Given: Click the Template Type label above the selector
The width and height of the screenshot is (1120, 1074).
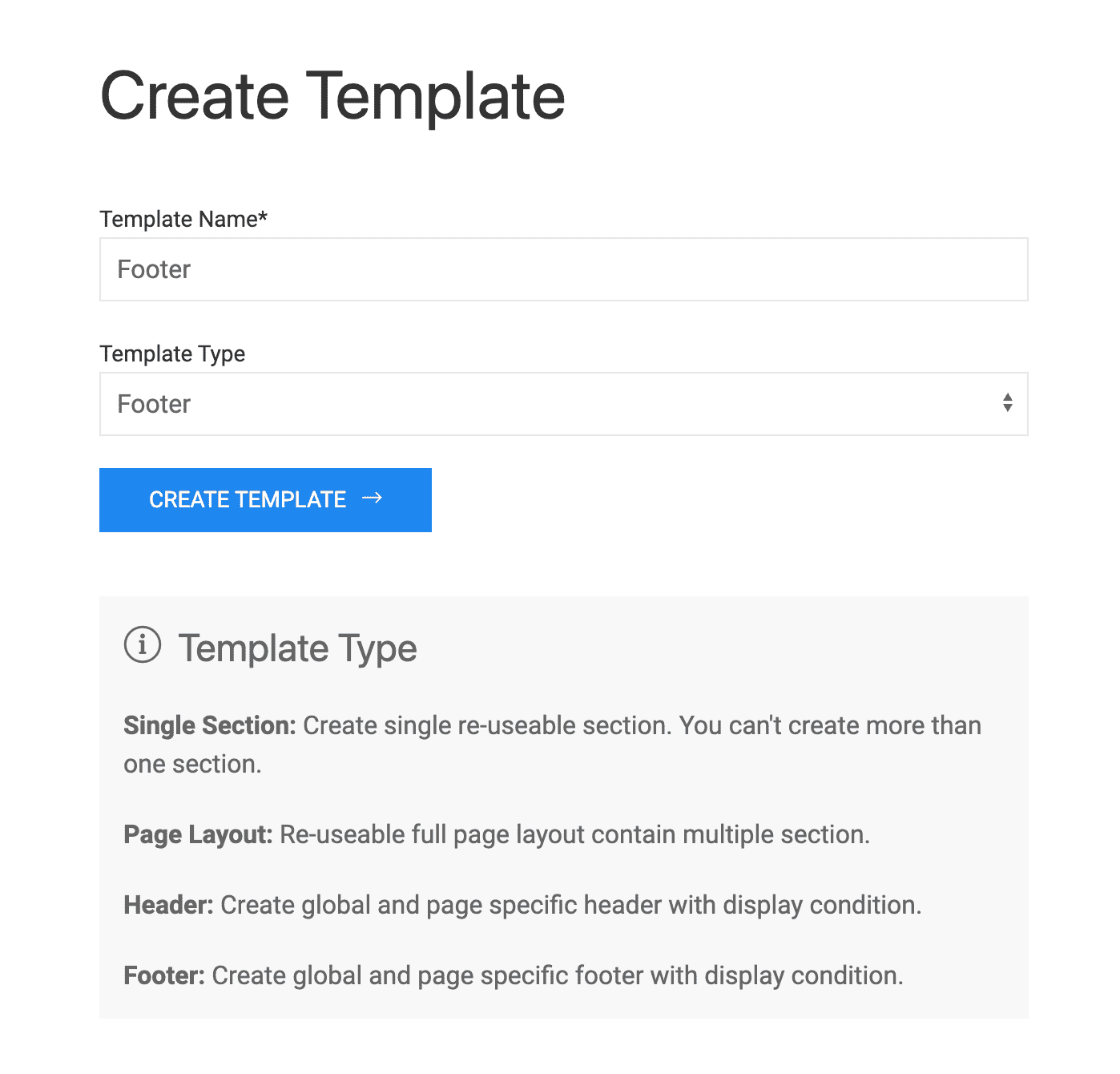Looking at the screenshot, I should (x=171, y=353).
